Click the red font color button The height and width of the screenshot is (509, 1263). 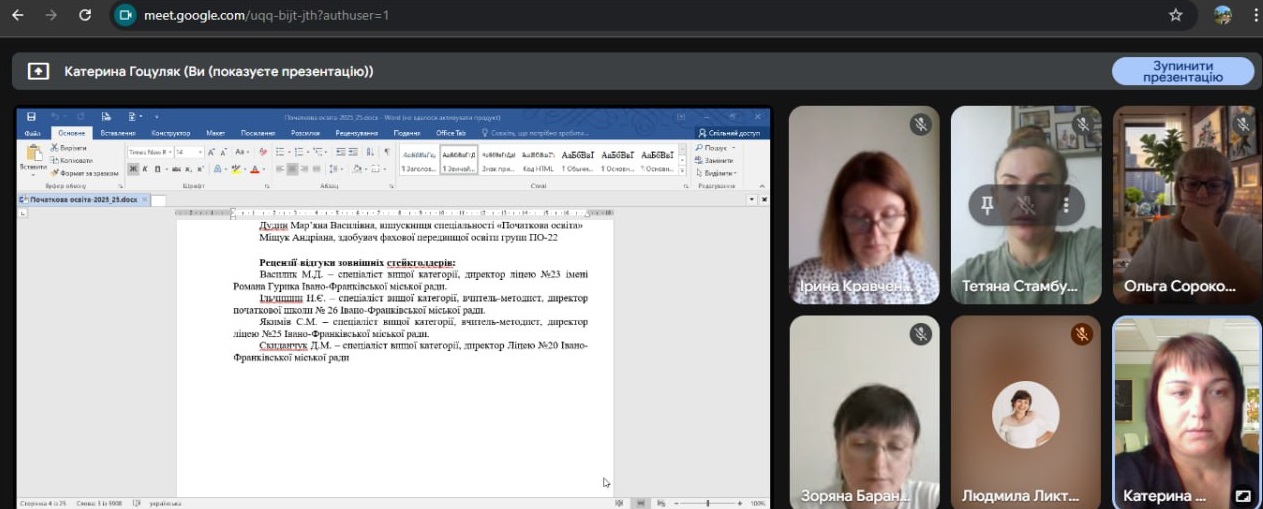(254, 169)
